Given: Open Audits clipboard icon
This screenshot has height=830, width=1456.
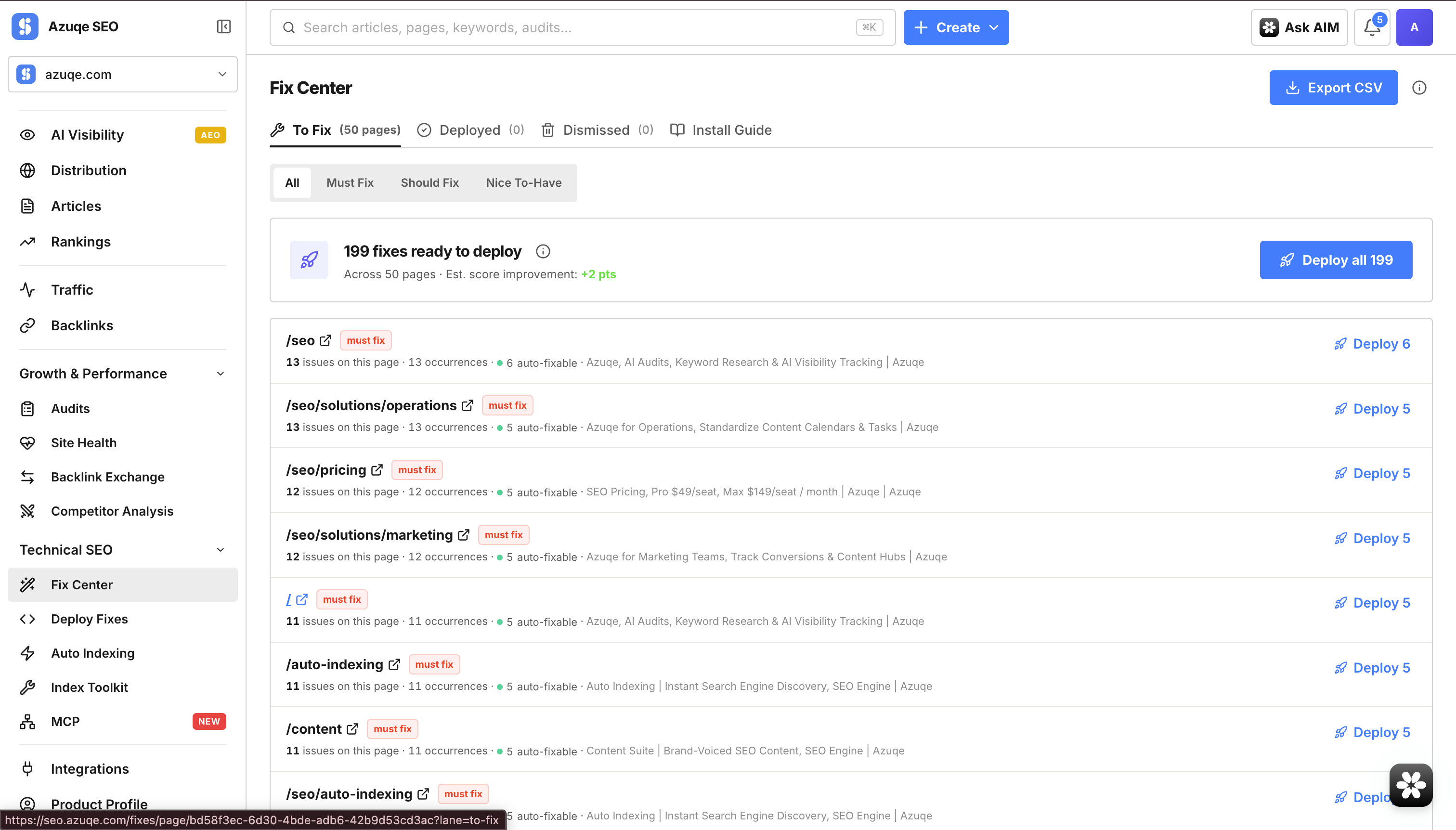Looking at the screenshot, I should click(x=27, y=409).
